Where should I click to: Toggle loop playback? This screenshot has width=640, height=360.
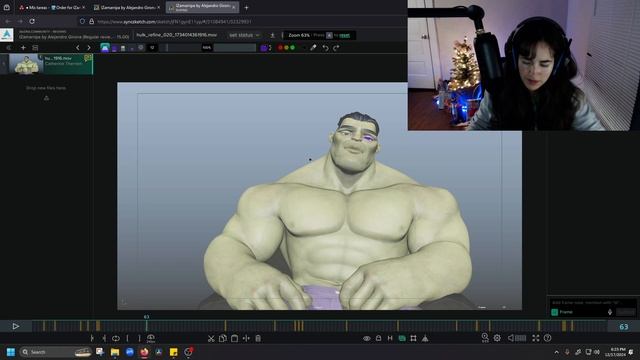coord(116,338)
